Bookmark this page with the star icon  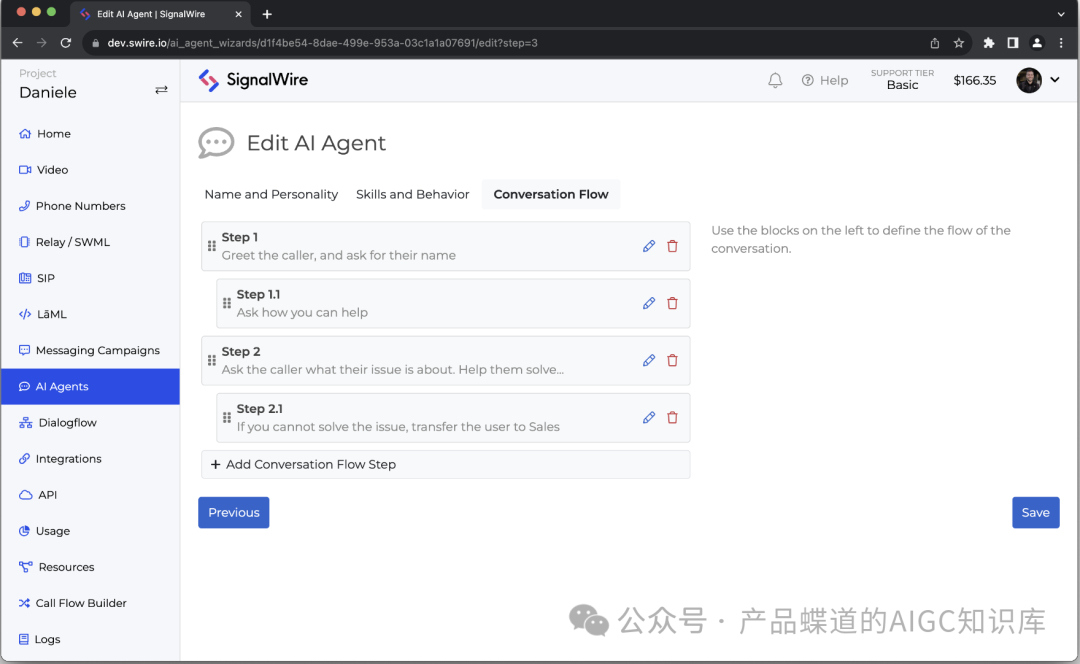[958, 43]
